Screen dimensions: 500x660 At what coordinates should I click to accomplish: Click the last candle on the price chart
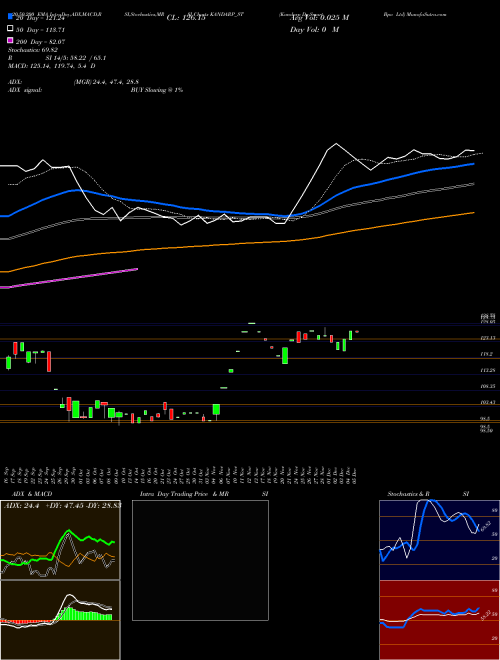[357, 332]
